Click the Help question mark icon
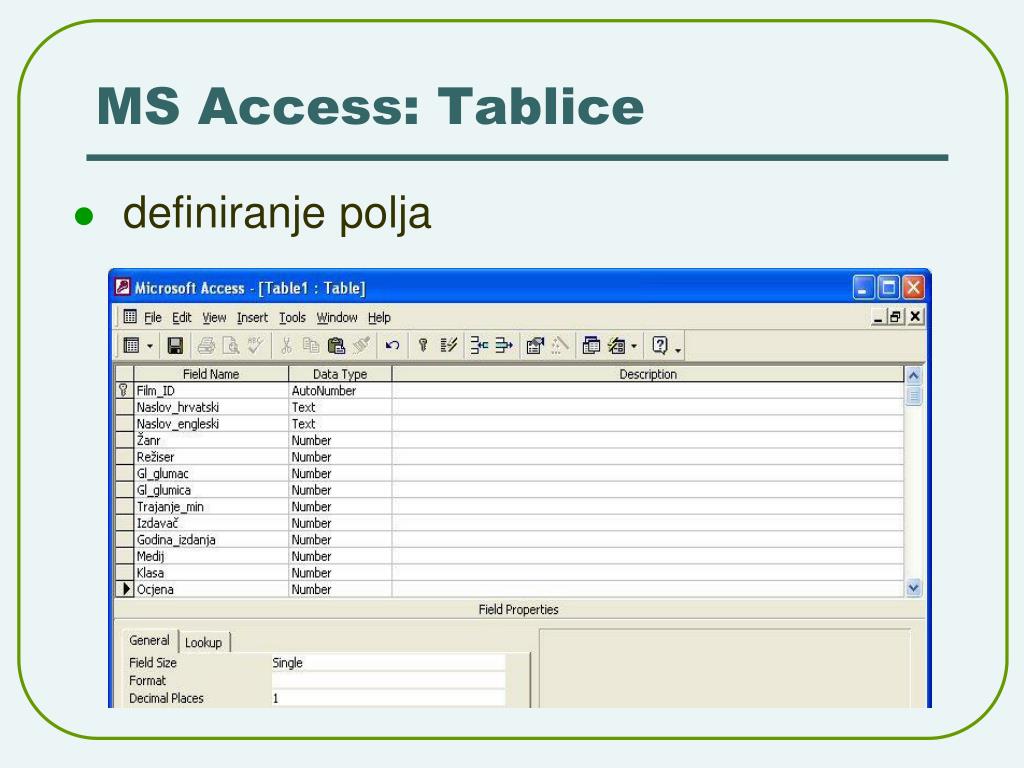 660,345
